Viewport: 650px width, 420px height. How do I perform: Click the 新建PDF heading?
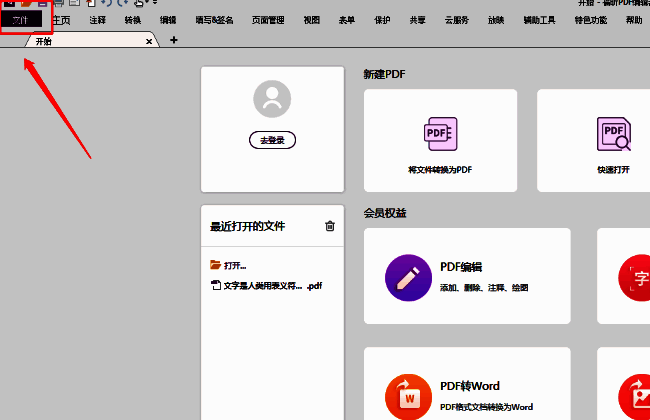(x=384, y=74)
